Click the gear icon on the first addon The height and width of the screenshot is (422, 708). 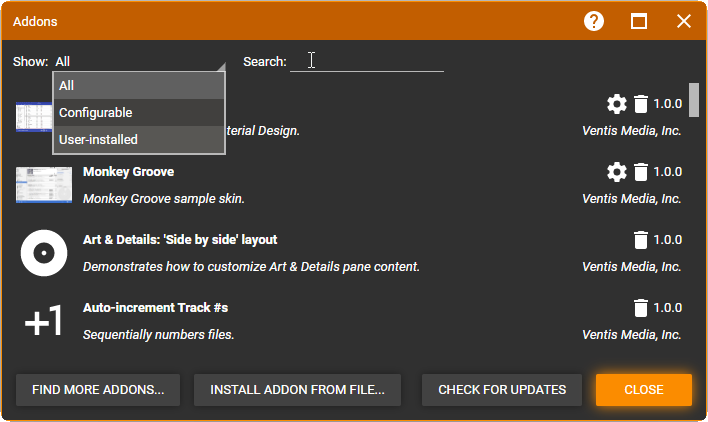[616, 104]
